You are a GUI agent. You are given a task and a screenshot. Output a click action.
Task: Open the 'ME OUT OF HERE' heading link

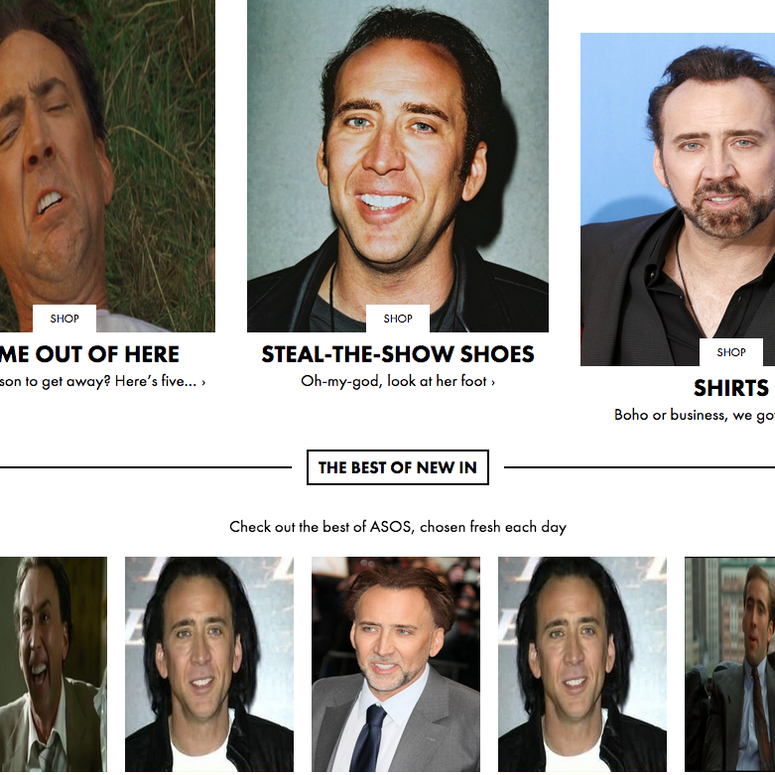(x=89, y=354)
